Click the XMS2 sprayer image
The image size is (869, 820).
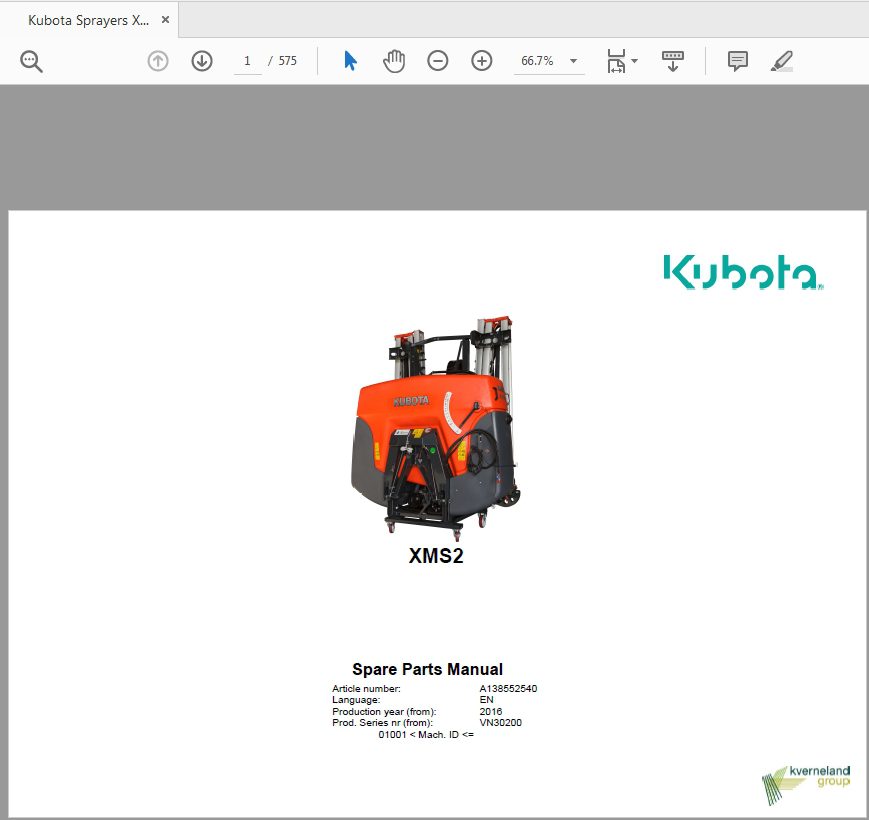click(x=436, y=428)
